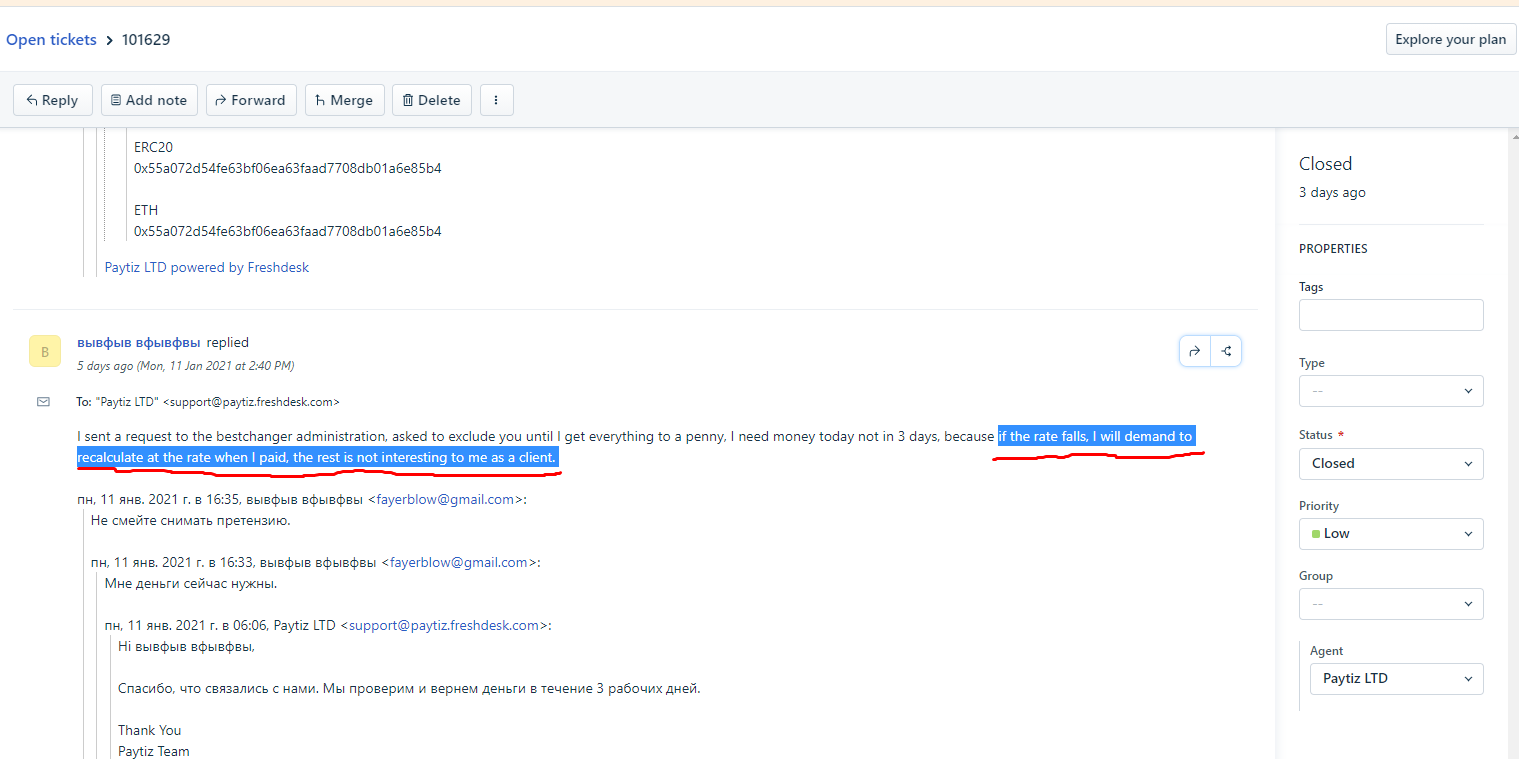Add a note to the ticket

click(x=149, y=100)
